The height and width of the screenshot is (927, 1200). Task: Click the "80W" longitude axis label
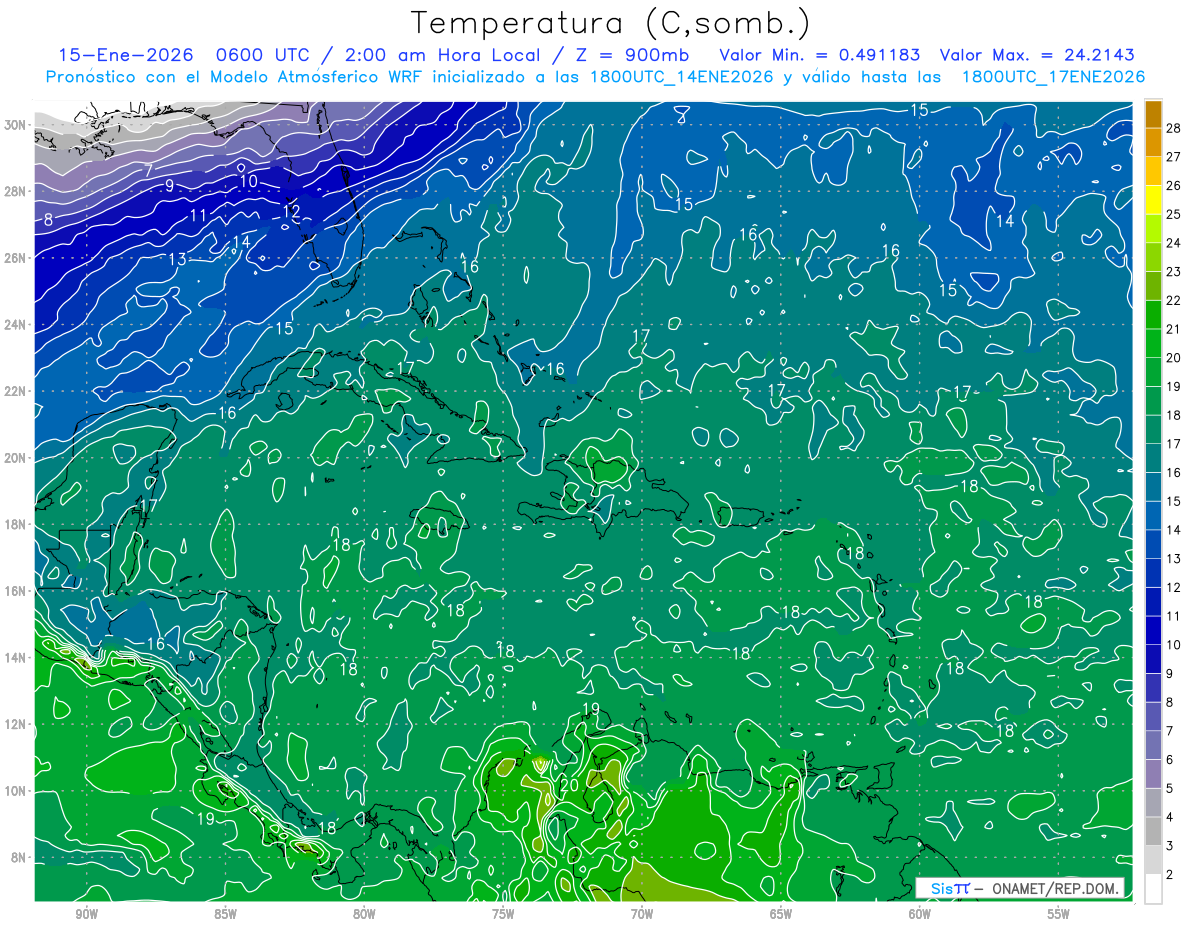click(364, 914)
